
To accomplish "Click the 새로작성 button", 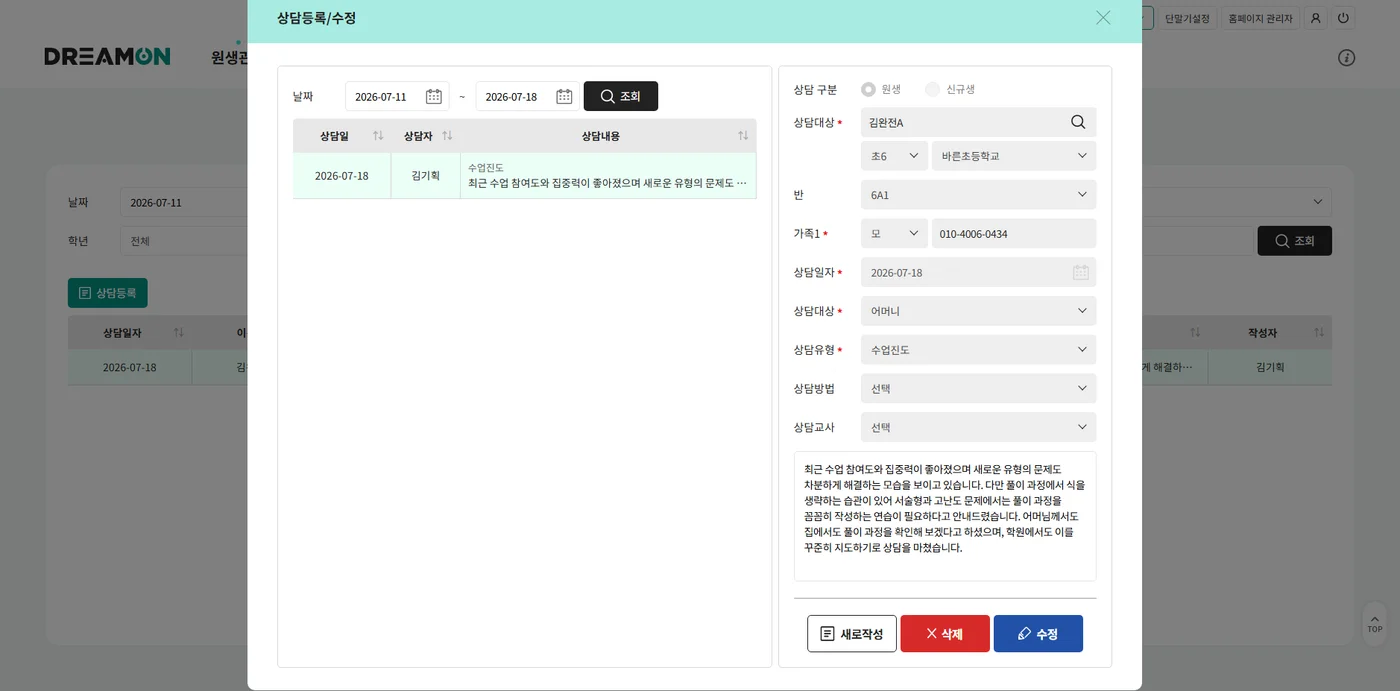I will tap(852, 634).
